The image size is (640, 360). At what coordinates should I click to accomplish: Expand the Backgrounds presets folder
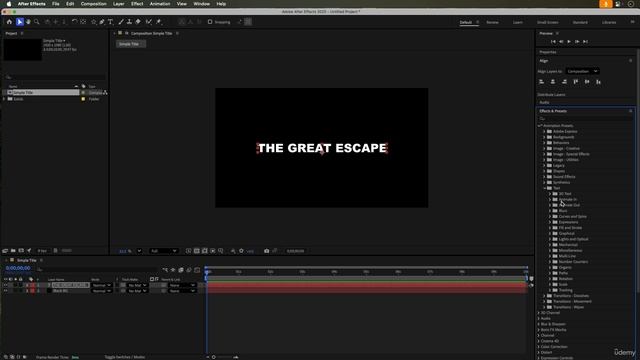(544, 137)
